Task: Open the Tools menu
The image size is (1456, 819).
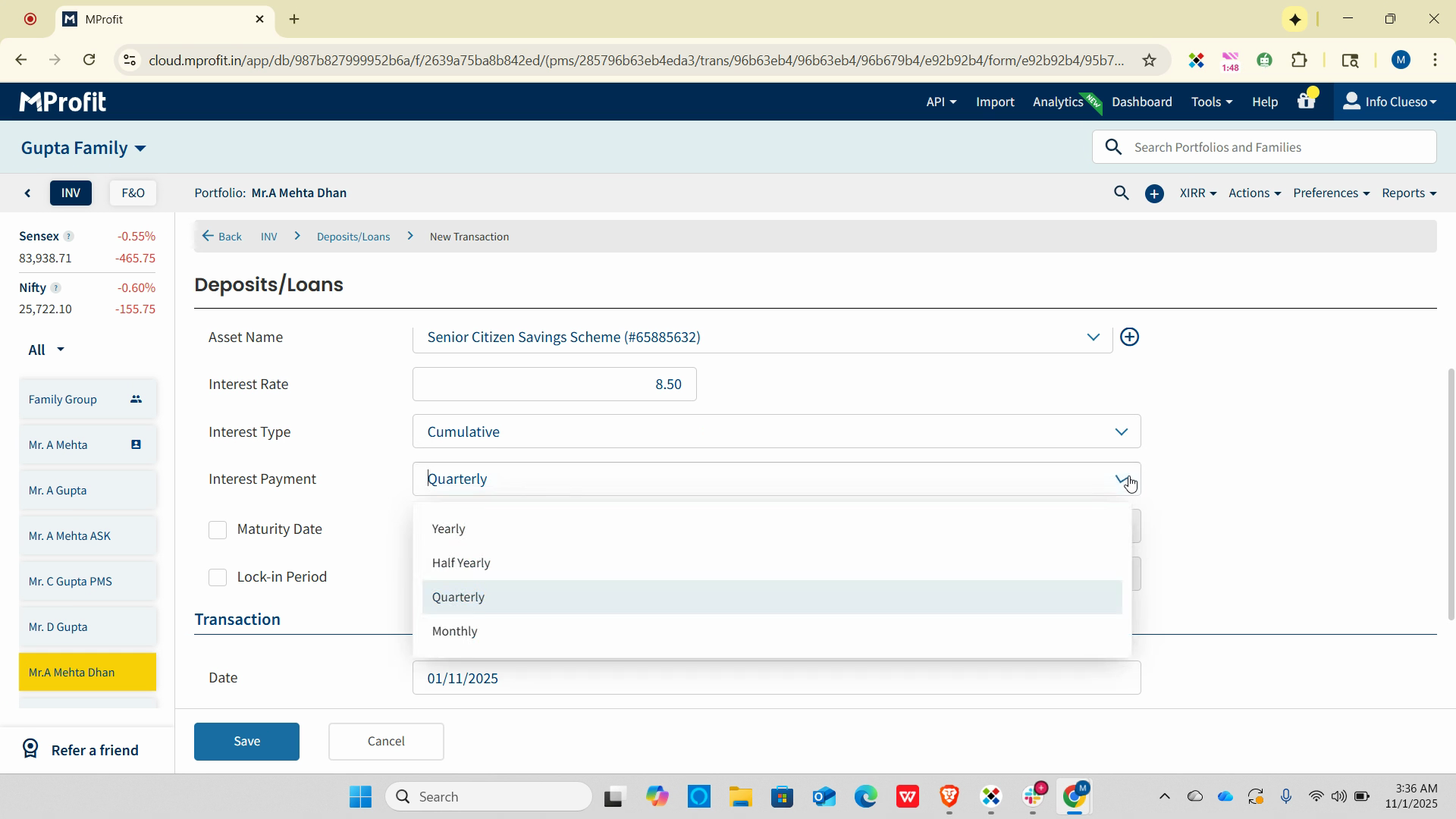Action: 1210,102
